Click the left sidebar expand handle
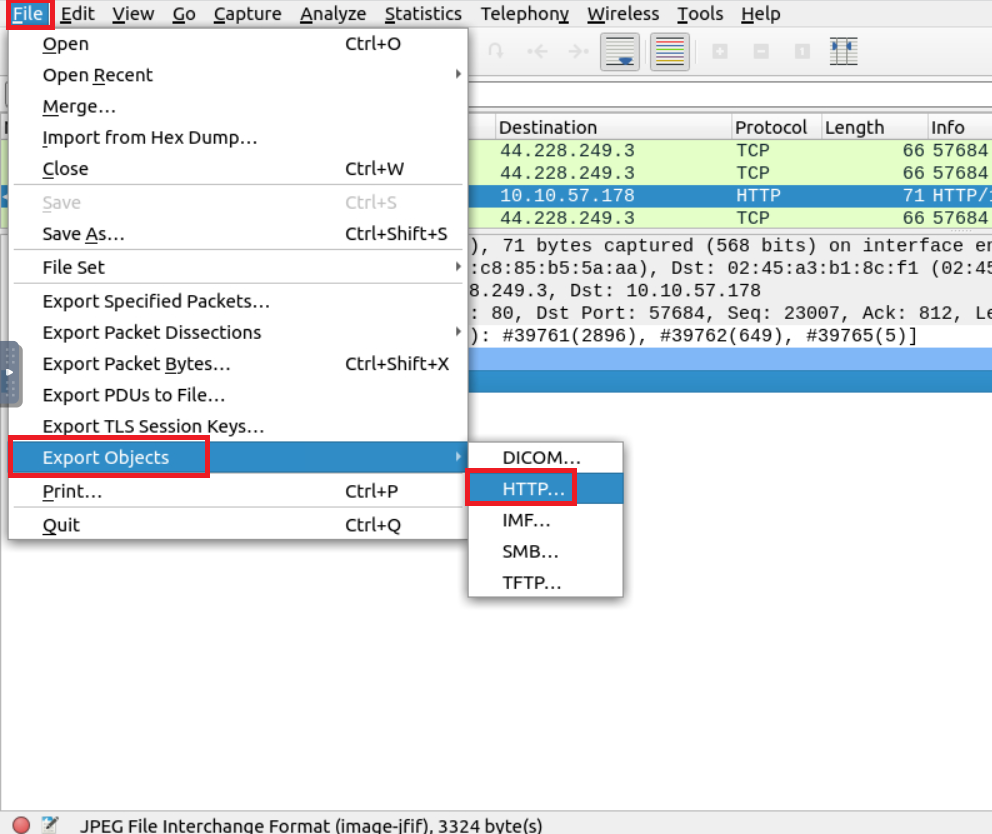 [10, 373]
